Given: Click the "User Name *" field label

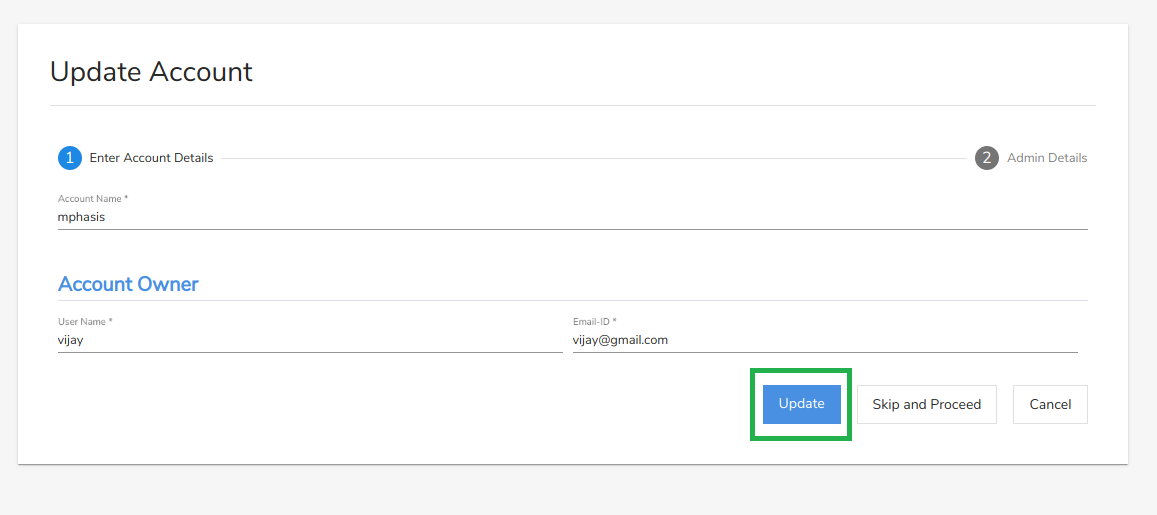Looking at the screenshot, I should (85, 322).
